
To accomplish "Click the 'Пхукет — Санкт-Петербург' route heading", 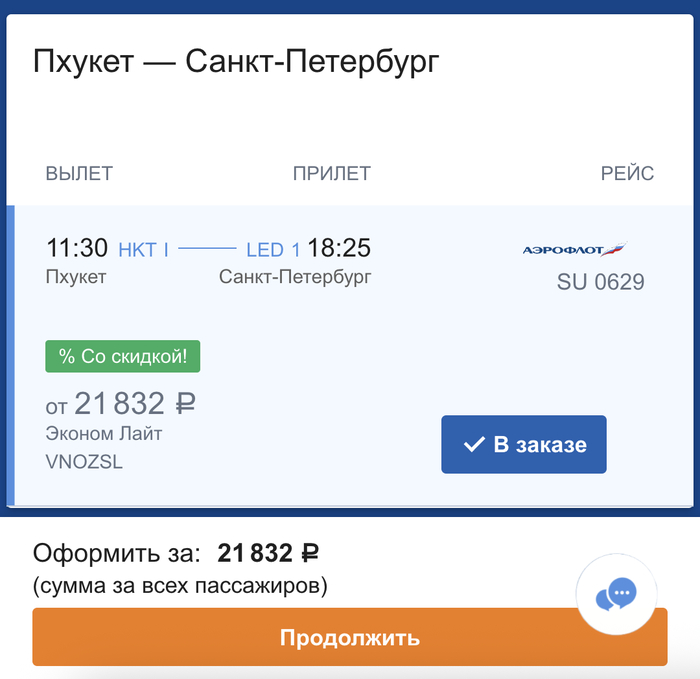I will 236,62.
